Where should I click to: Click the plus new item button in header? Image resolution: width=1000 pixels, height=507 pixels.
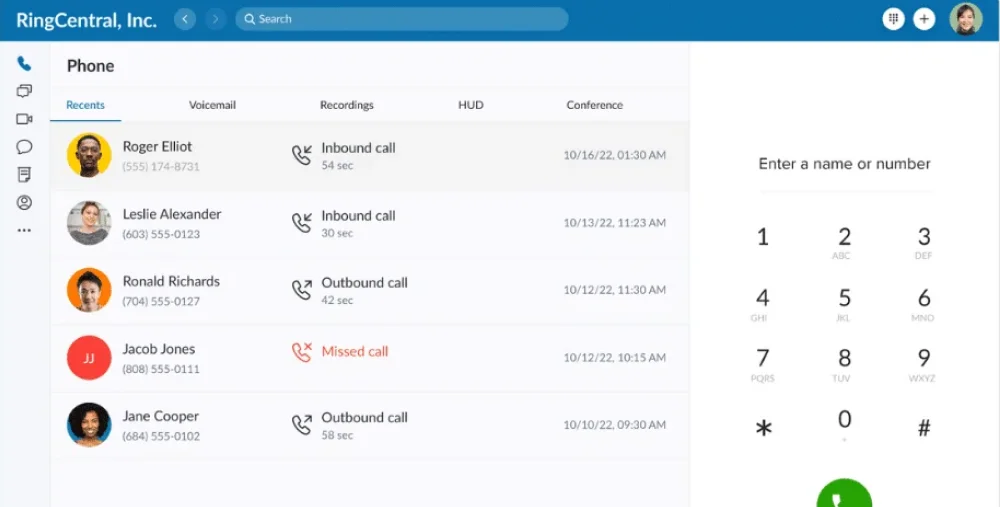pyautogui.click(x=924, y=19)
